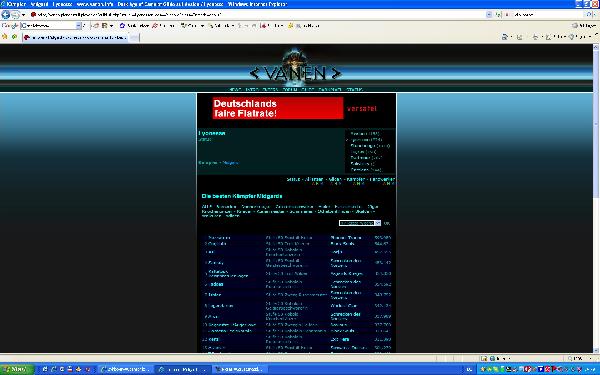This screenshot has height=375, width=600.
Task: Switch to the open Vanen browser tab
Action: [75, 37]
